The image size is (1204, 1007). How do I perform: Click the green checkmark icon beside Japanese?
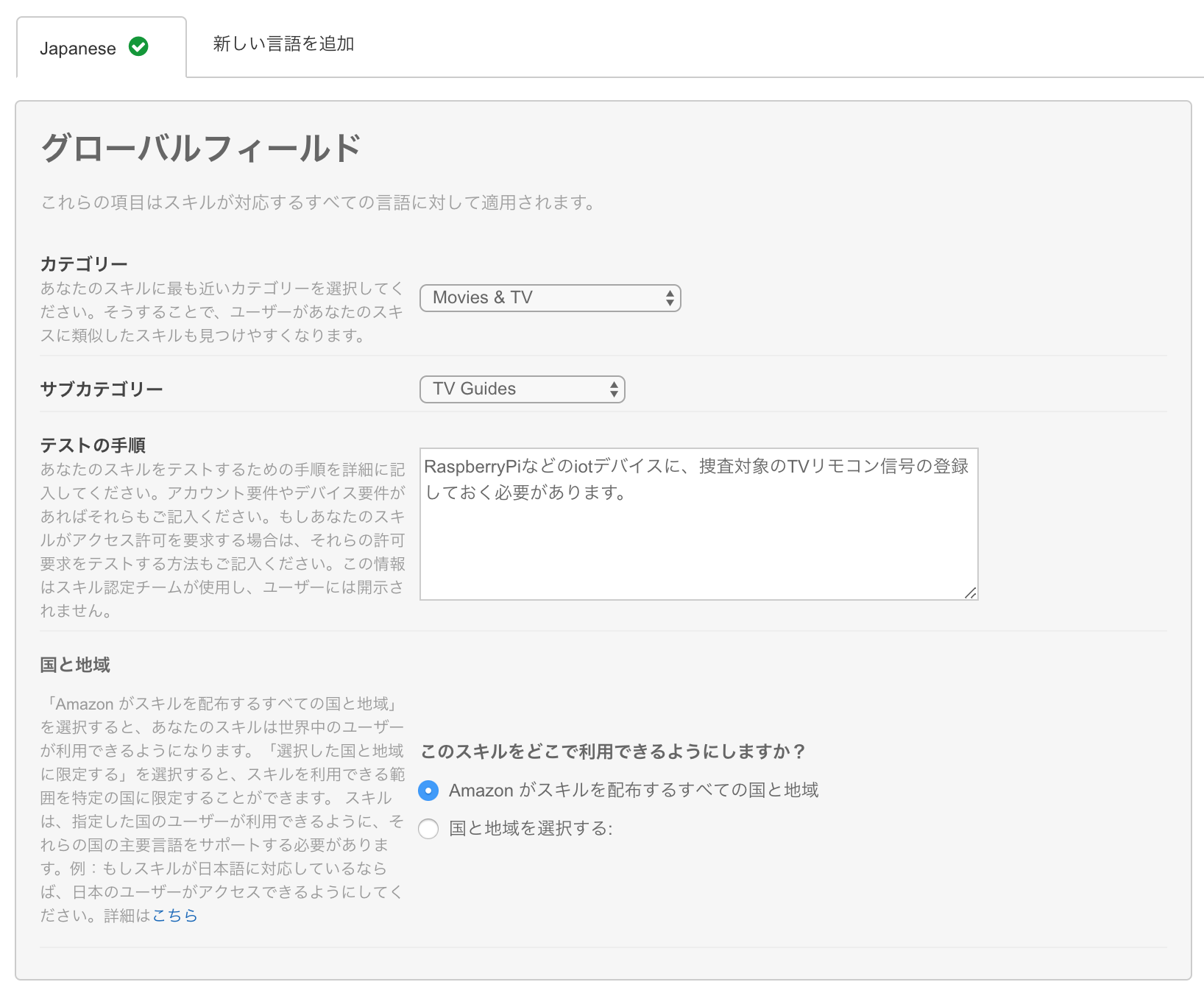[x=138, y=47]
